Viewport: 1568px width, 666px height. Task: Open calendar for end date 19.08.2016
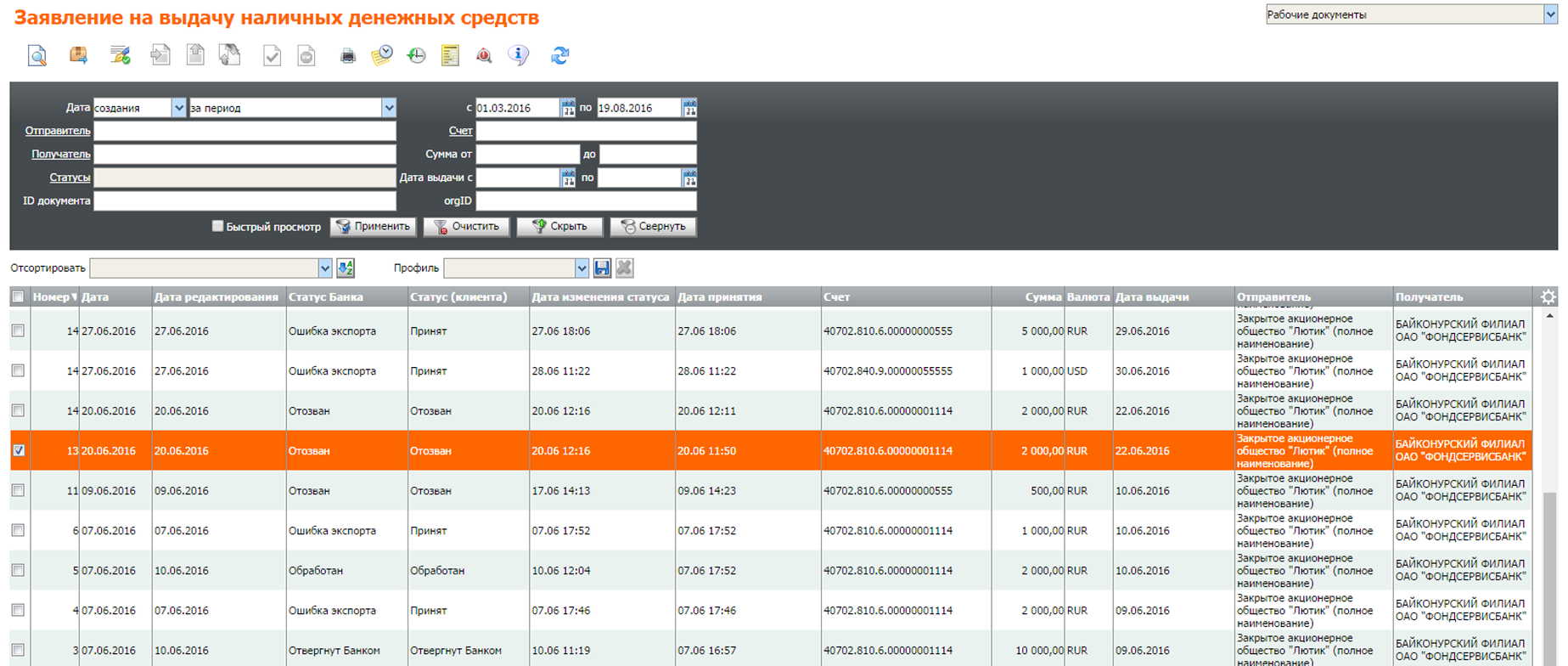689,108
